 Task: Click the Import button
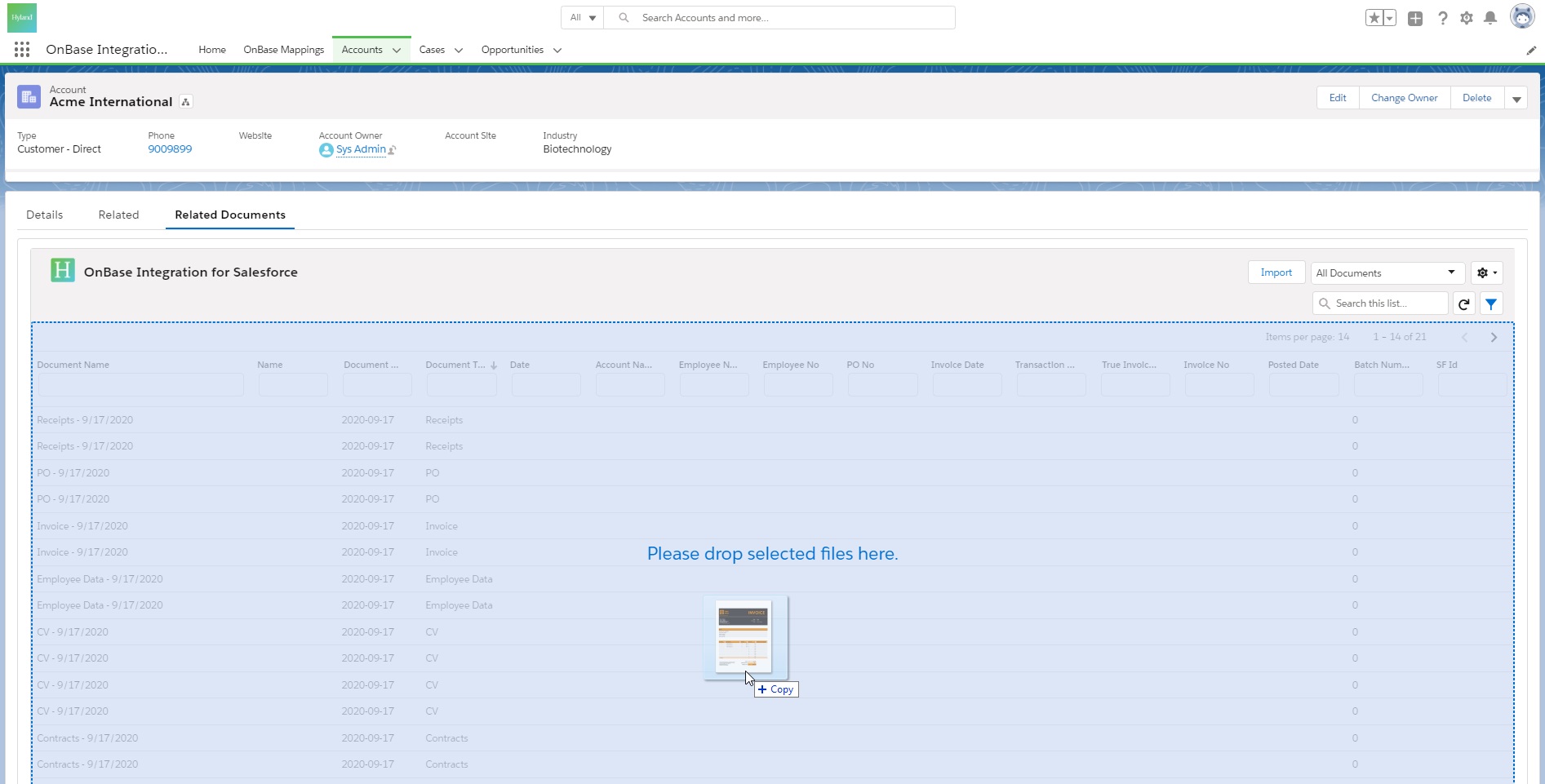1276,272
